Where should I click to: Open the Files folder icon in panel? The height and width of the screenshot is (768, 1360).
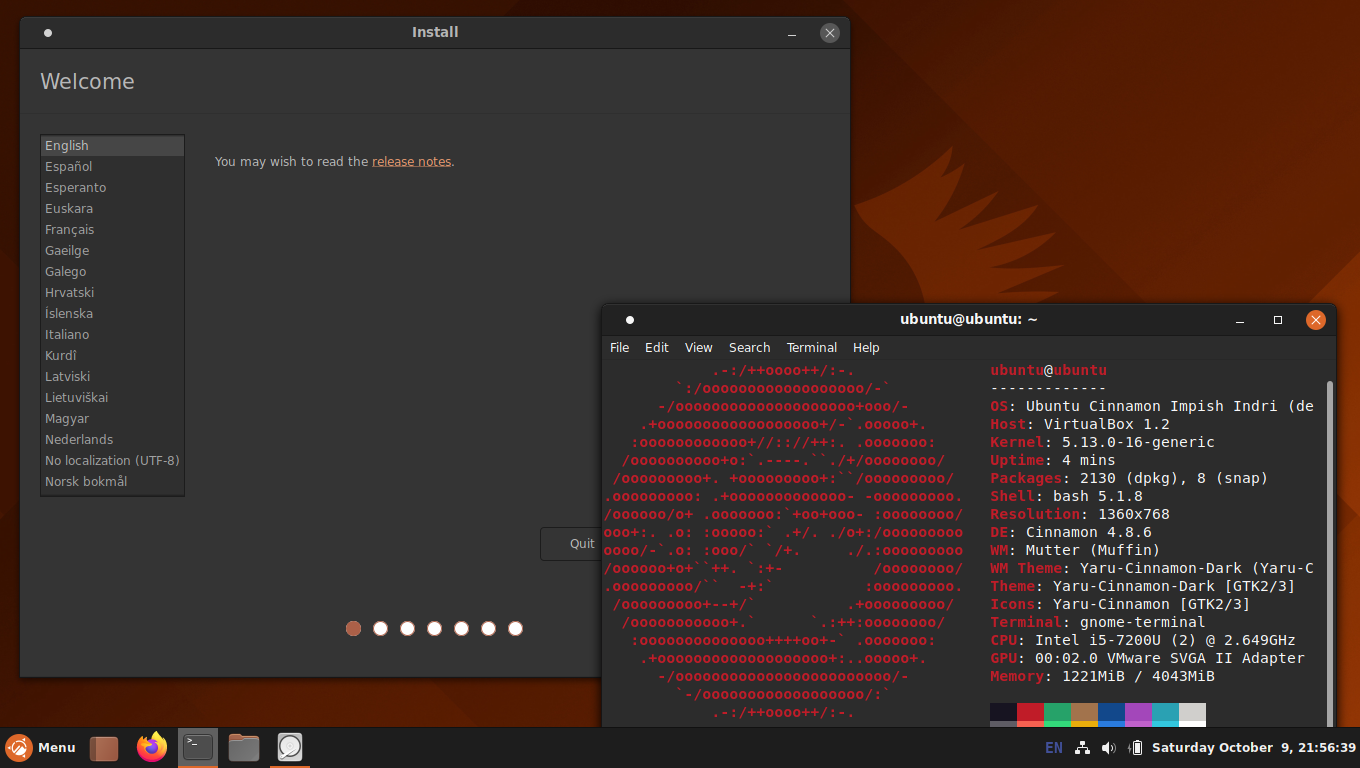click(x=243, y=747)
